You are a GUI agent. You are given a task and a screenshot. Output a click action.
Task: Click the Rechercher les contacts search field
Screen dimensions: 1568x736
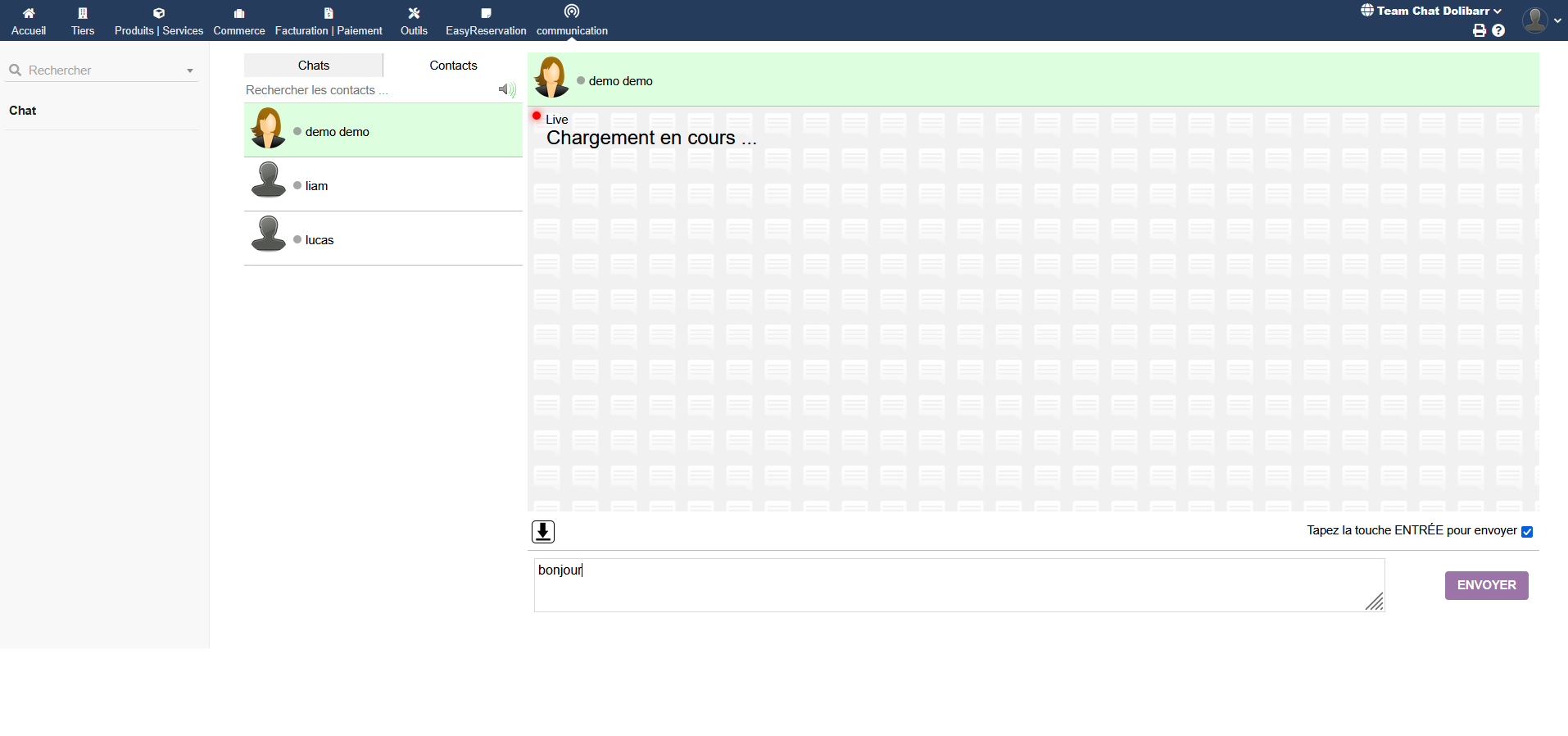(x=369, y=90)
